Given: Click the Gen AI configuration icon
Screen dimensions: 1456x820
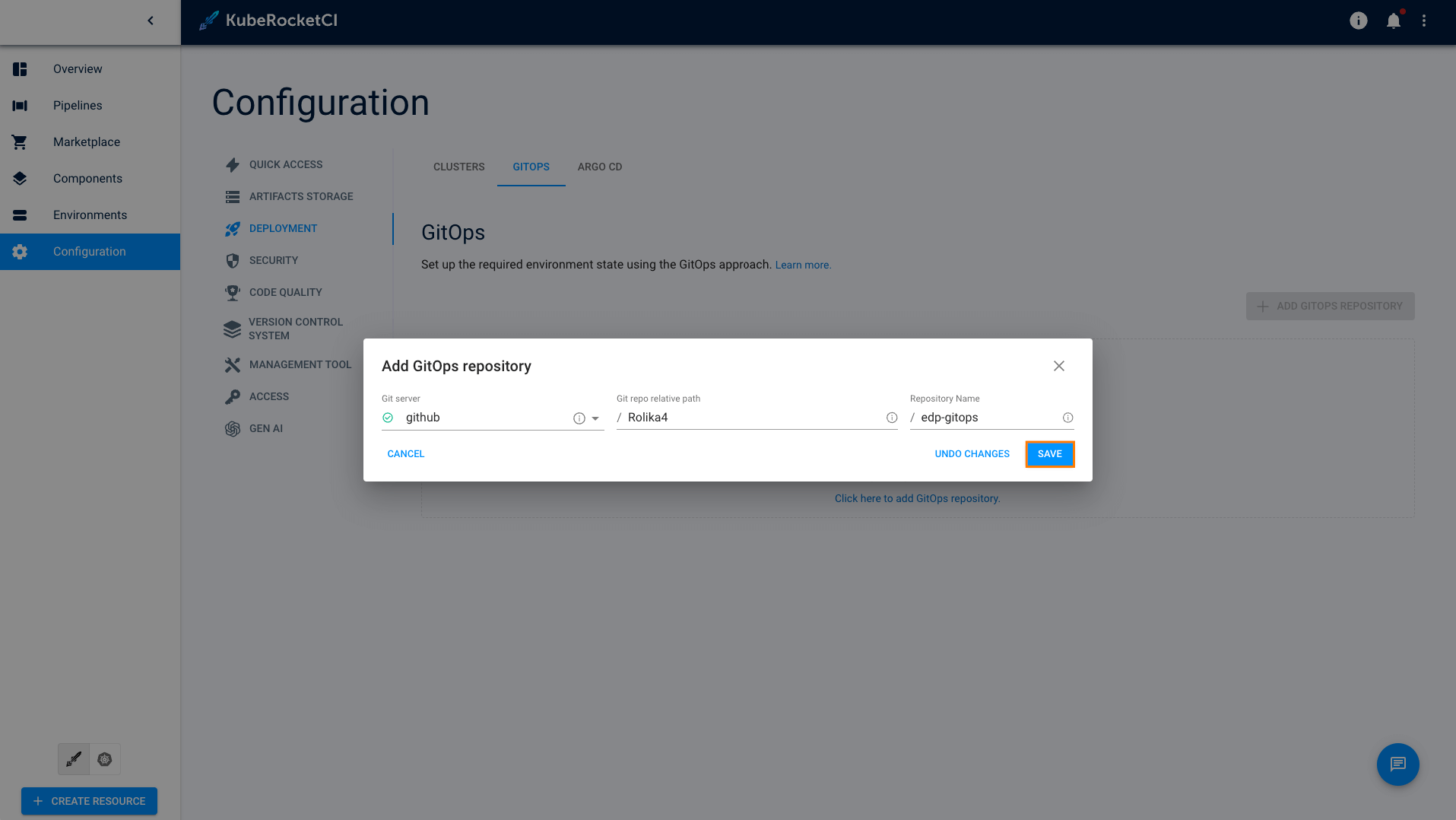Looking at the screenshot, I should (233, 428).
